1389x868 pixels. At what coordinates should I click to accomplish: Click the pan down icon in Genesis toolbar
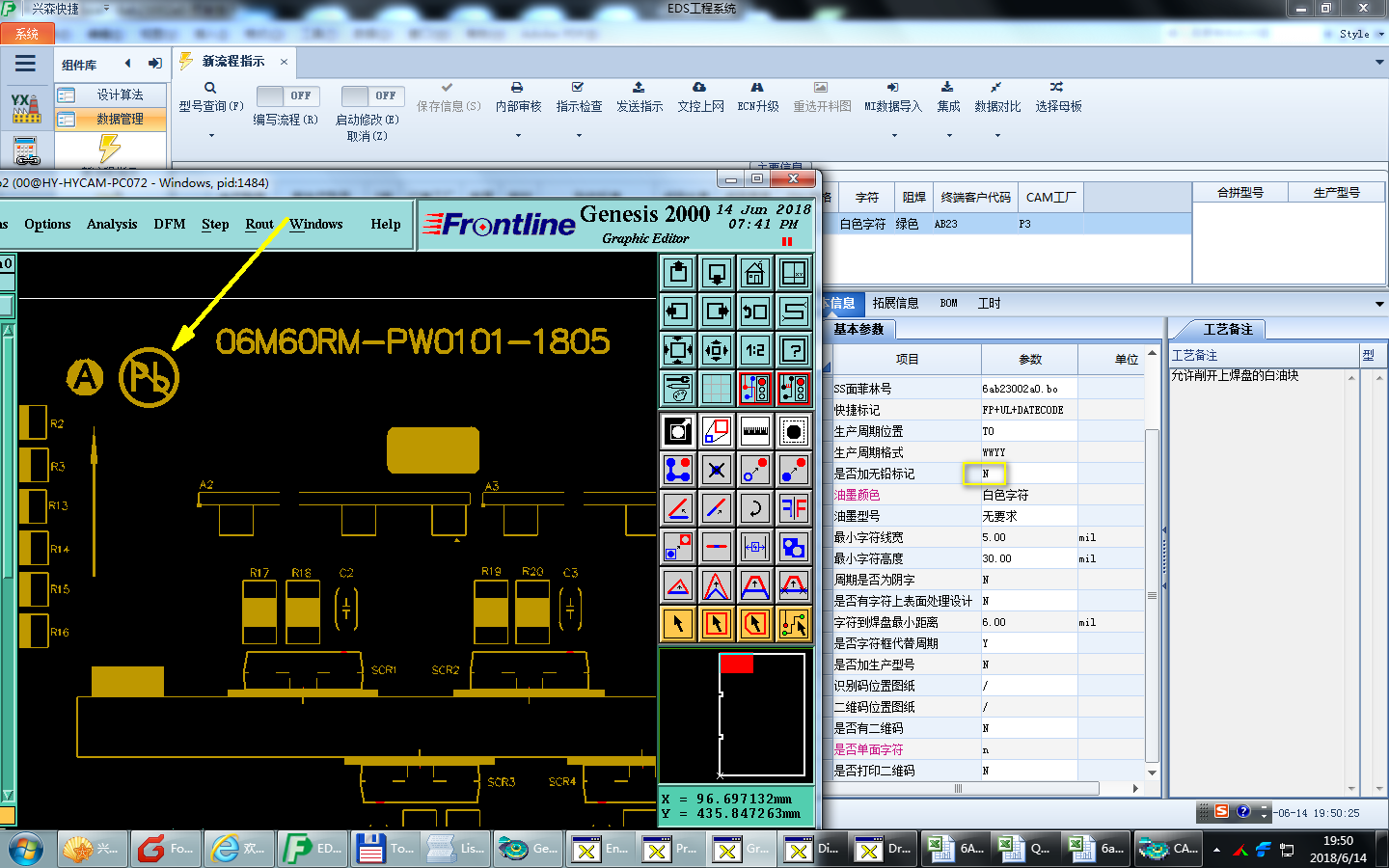717,273
